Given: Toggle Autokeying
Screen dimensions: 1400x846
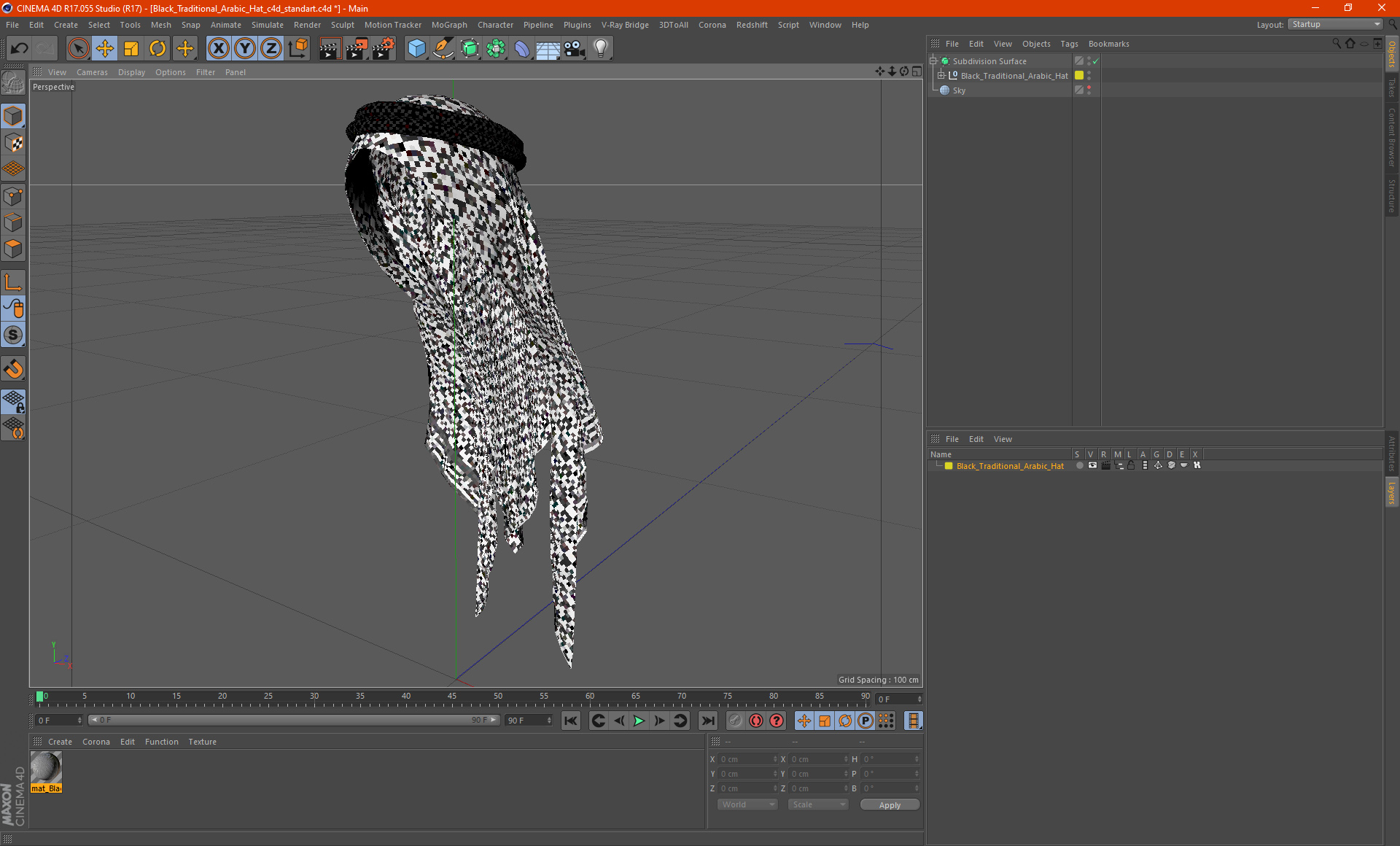Looking at the screenshot, I should coord(756,721).
